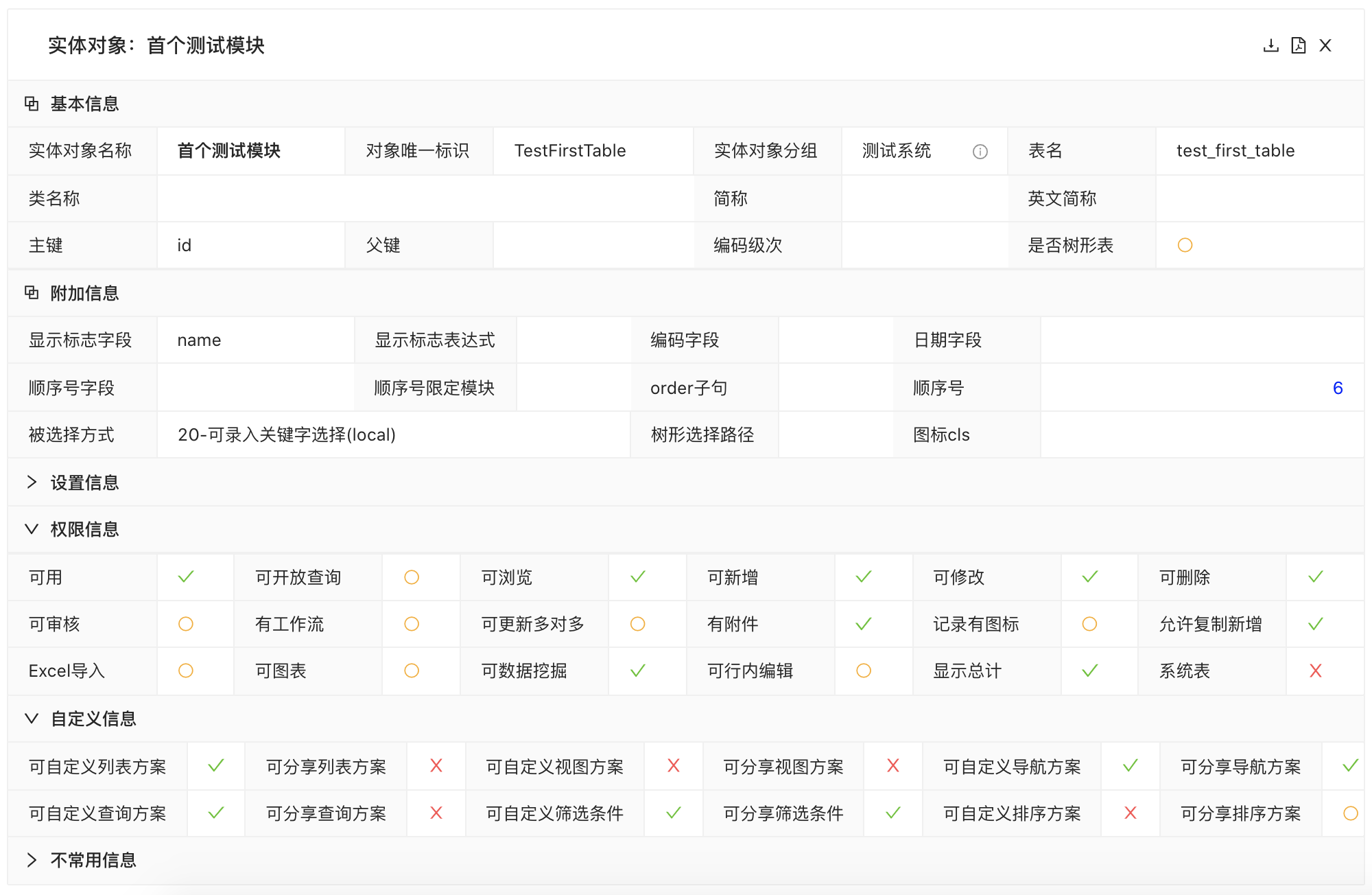Toggle the 可开放查询 circle indicator
This screenshot has height=895, width=1372.
tap(412, 577)
